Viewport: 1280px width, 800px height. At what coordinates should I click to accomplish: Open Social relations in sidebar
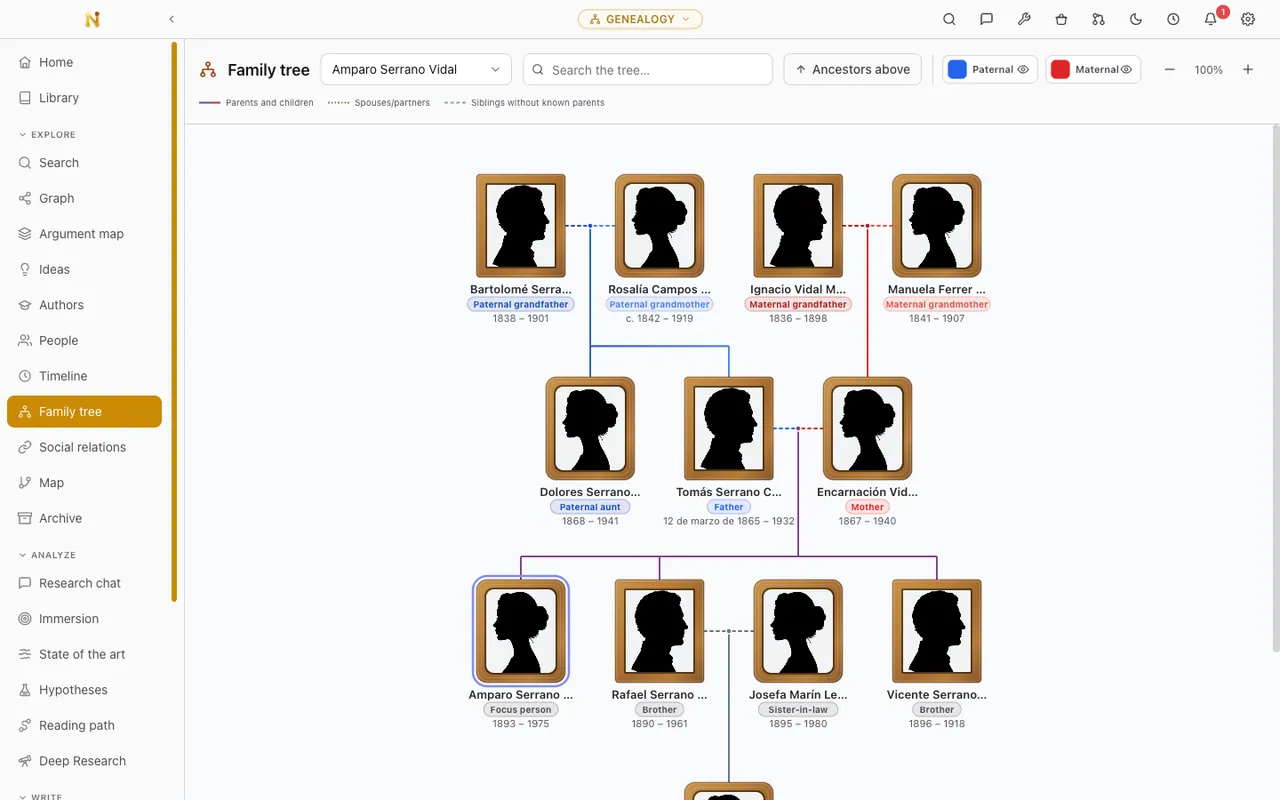click(x=84, y=447)
